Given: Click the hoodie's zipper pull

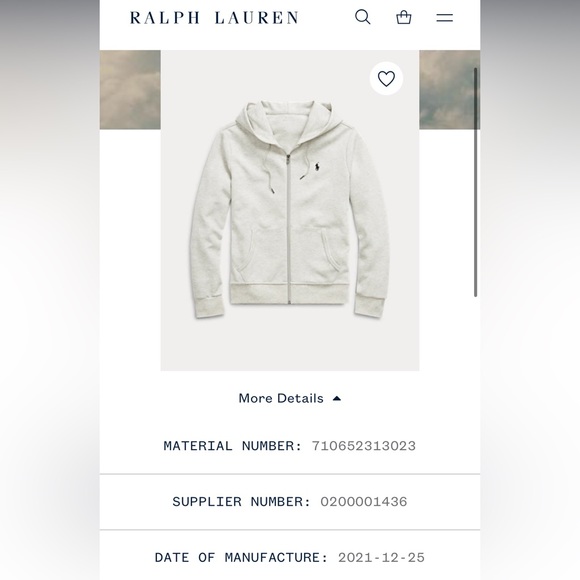Looking at the screenshot, I should tap(287, 160).
